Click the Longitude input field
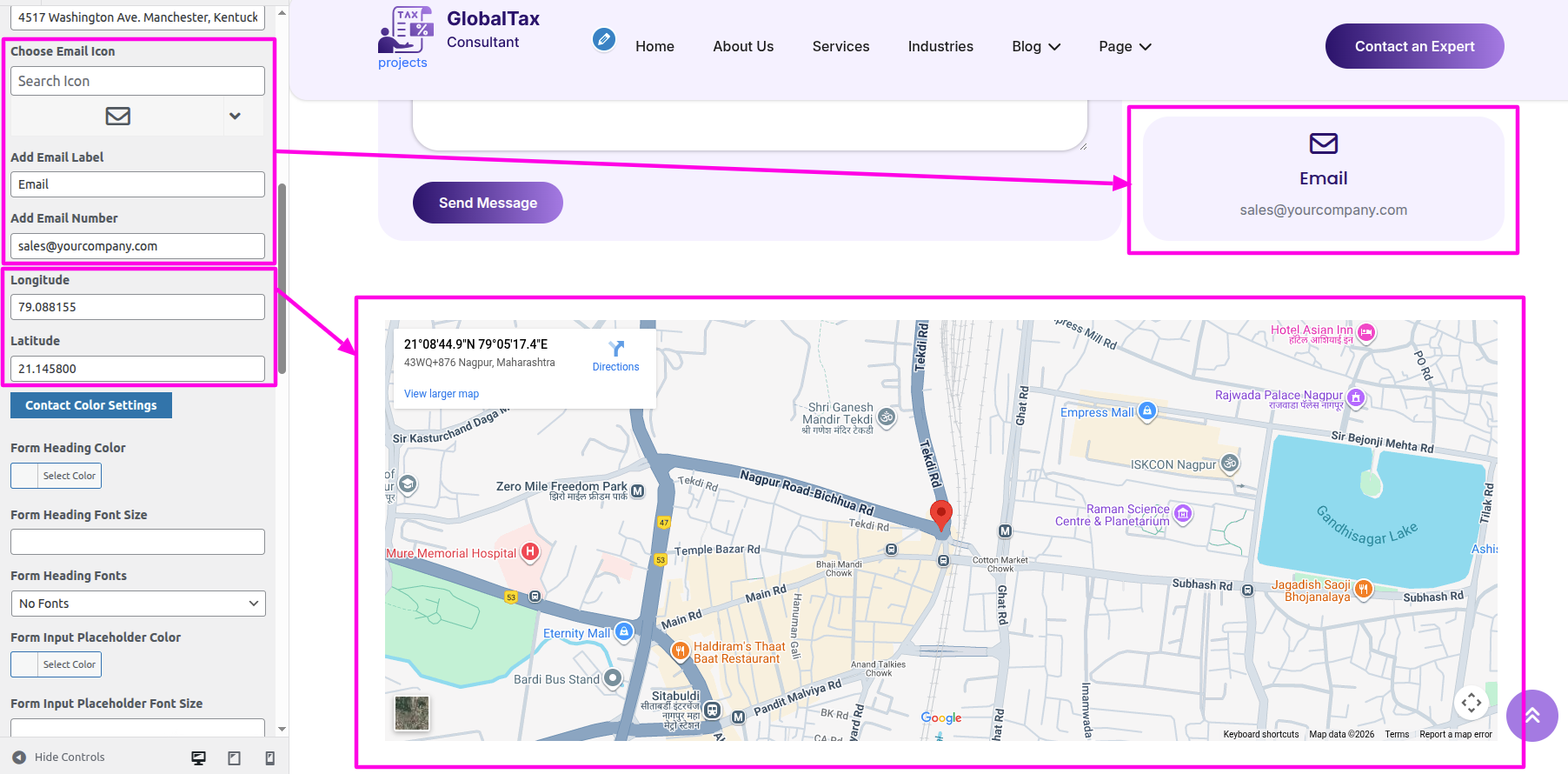This screenshot has width=1568, height=774. tap(137, 307)
